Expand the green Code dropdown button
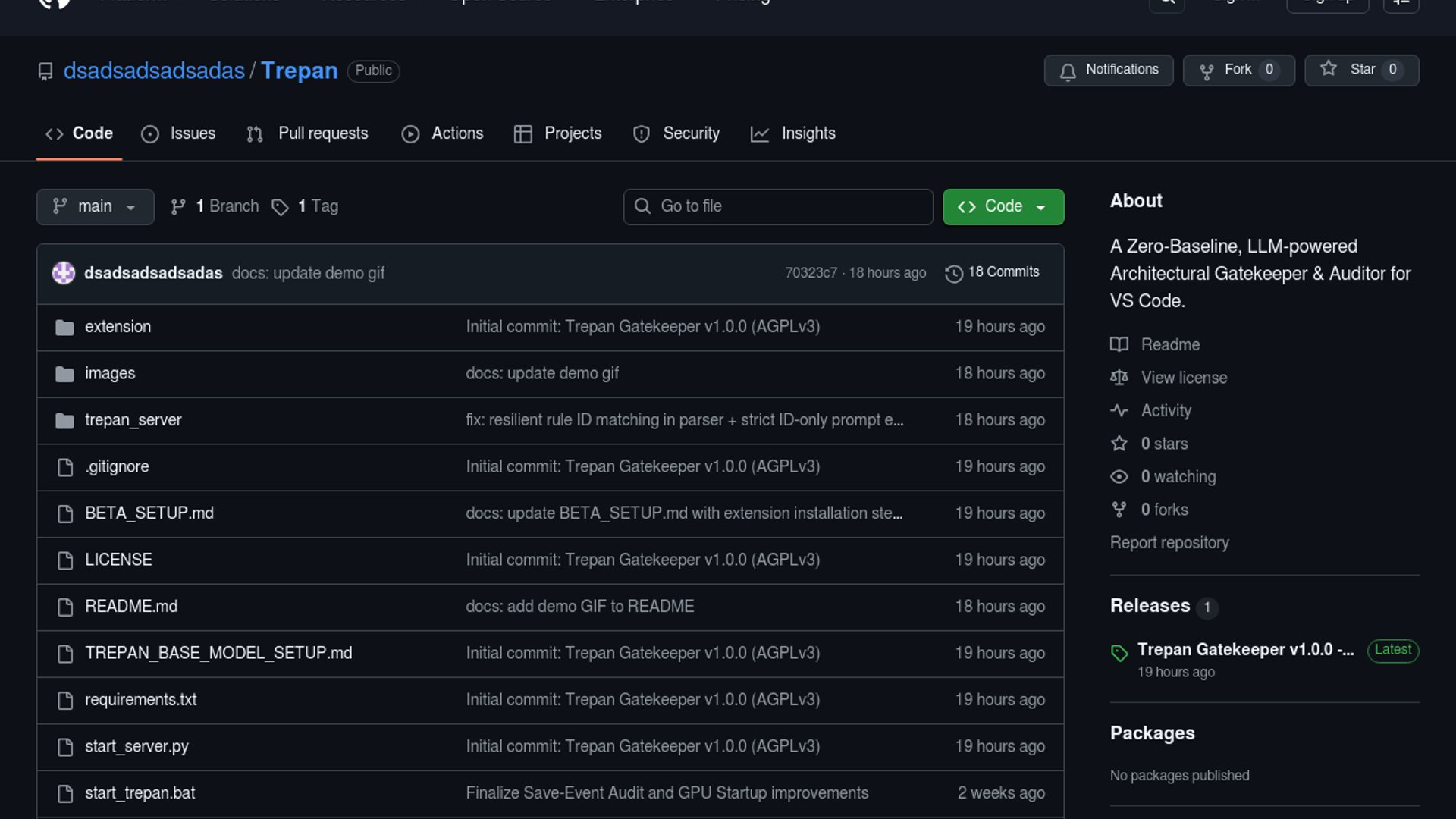The width and height of the screenshot is (1456, 819). tap(1003, 207)
